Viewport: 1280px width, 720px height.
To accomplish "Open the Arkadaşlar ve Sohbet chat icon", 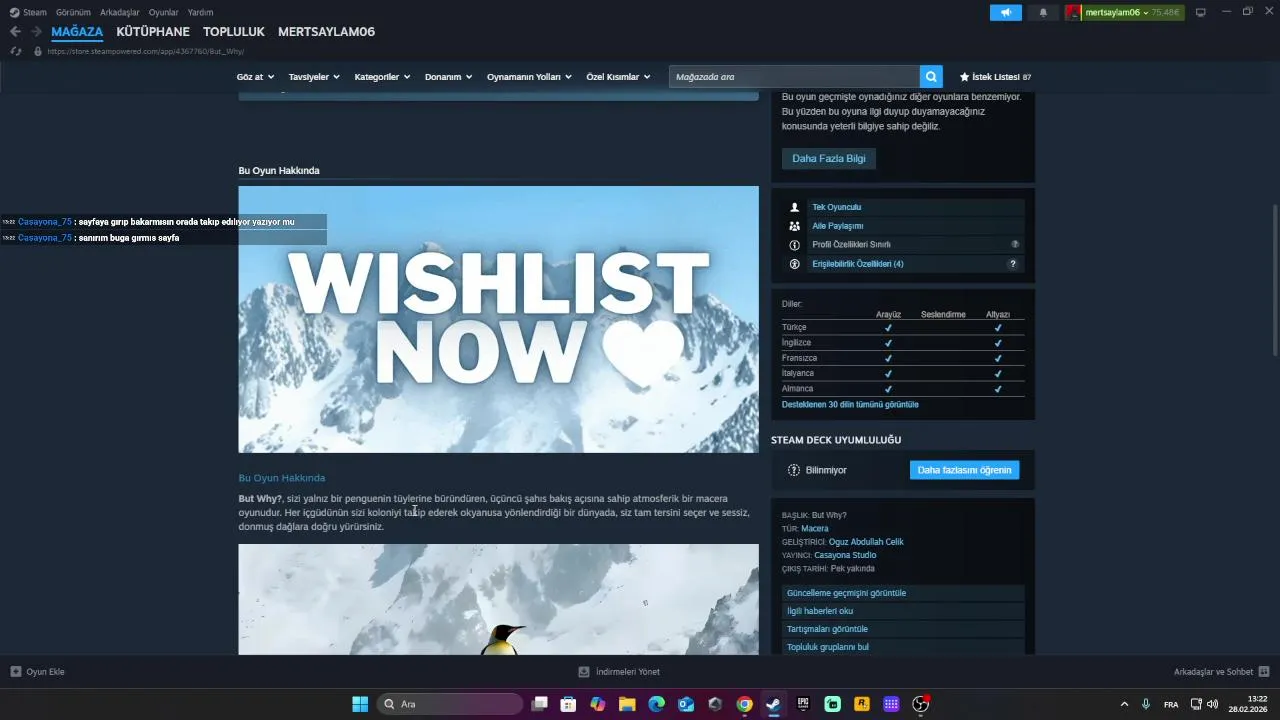I will (x=1264, y=672).
